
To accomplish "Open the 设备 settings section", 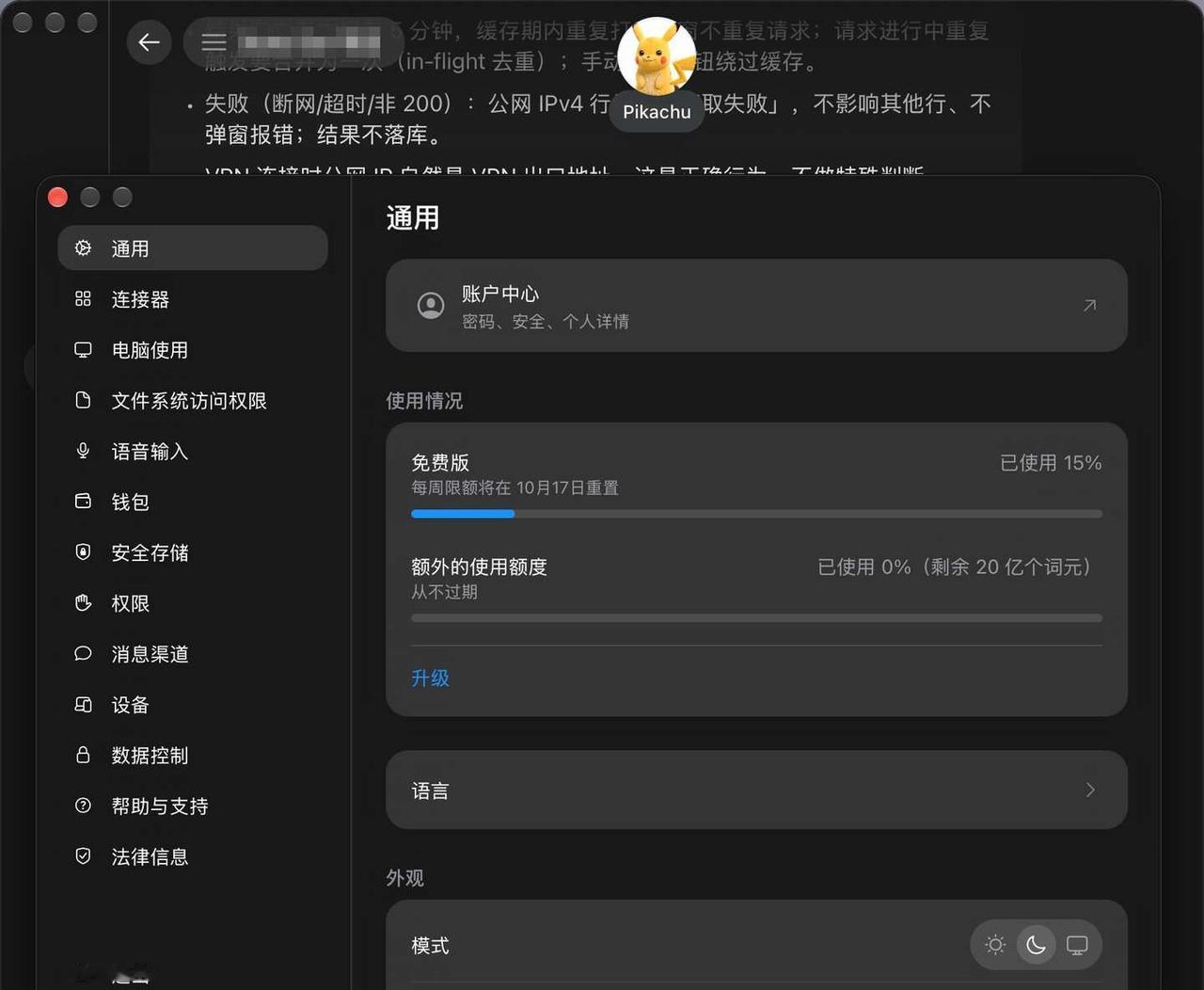I will [193, 704].
